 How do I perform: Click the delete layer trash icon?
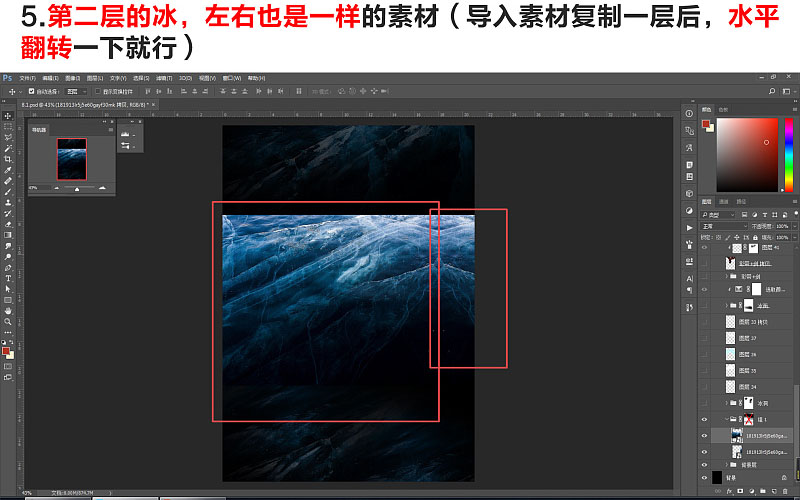click(785, 491)
